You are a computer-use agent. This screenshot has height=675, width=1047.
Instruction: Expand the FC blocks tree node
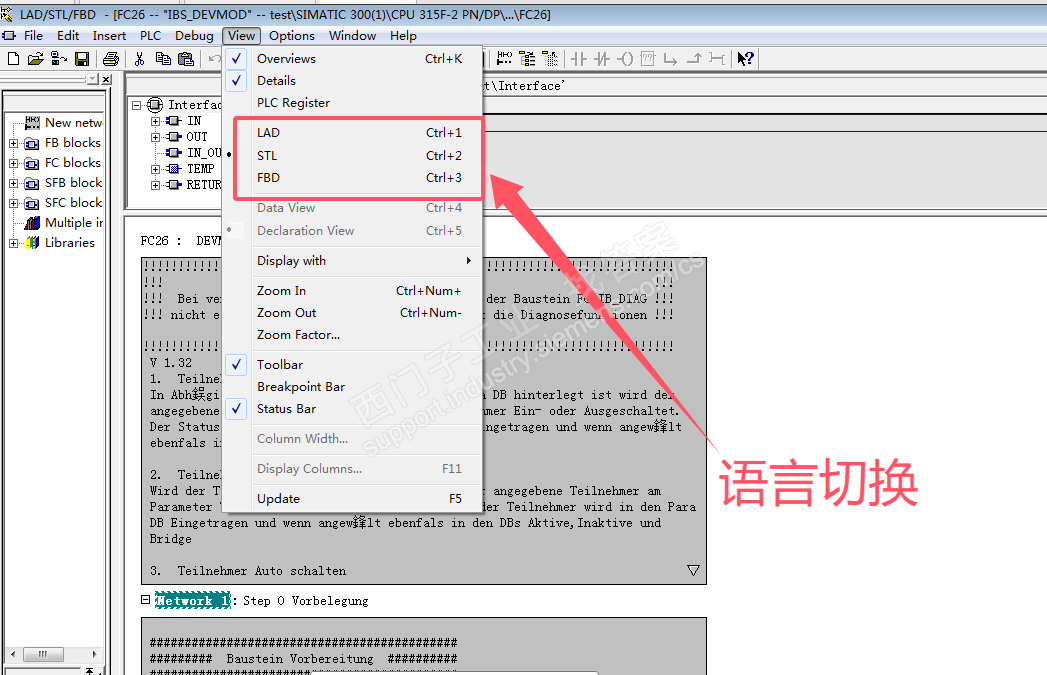(x=13, y=164)
